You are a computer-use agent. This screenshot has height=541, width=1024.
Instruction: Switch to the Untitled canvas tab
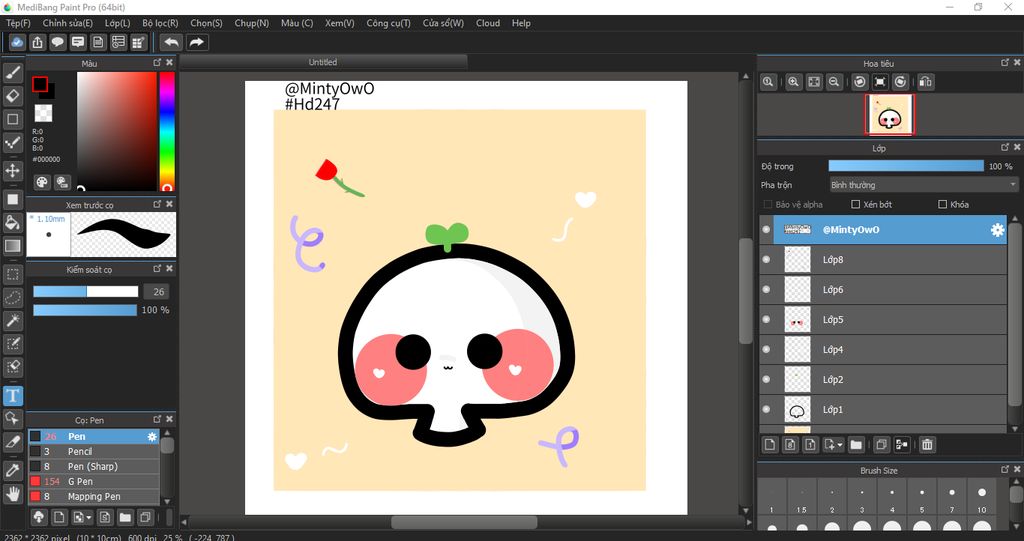(x=323, y=62)
